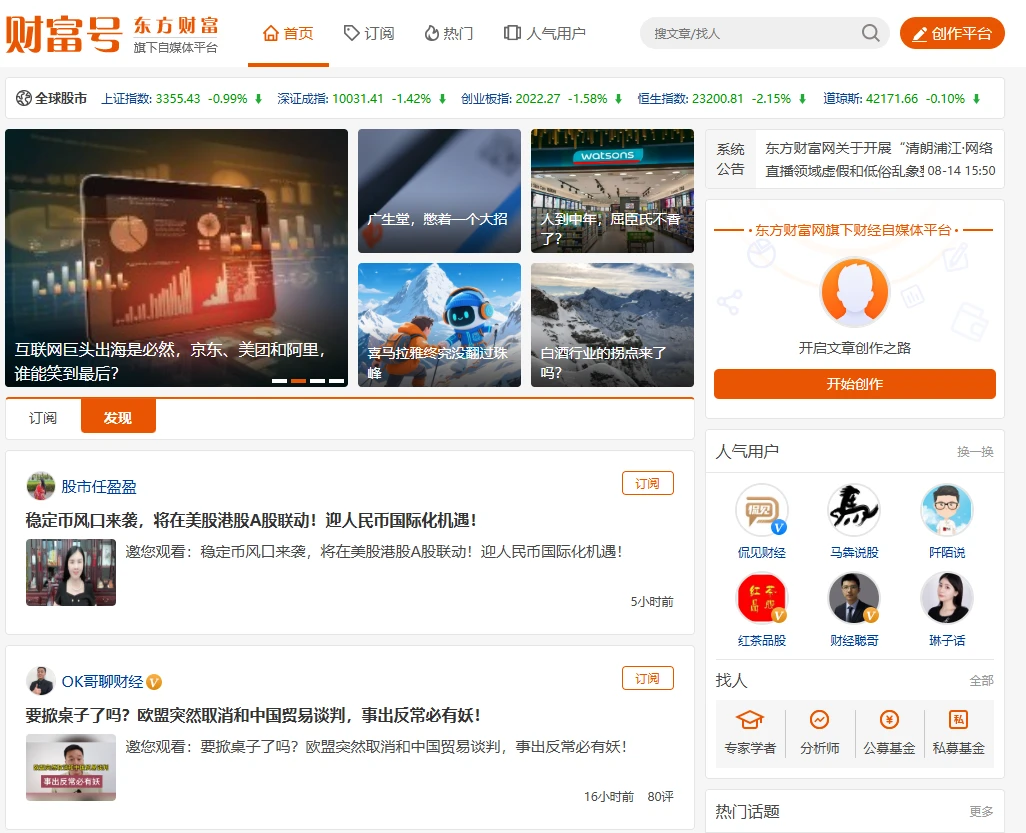Click the 私募基金 icon
The width and height of the screenshot is (1026, 833).
point(959,720)
